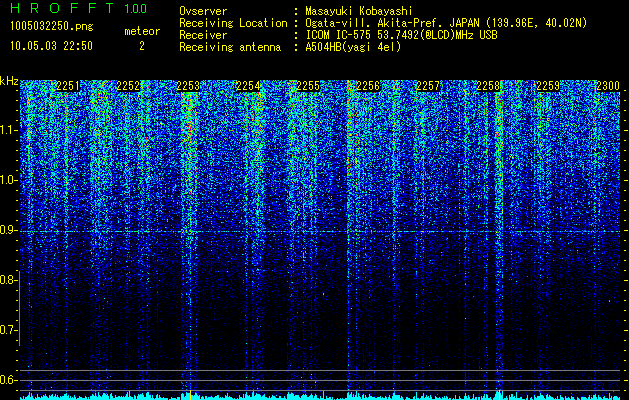Click the 1.0 frequency axis label

point(8,180)
